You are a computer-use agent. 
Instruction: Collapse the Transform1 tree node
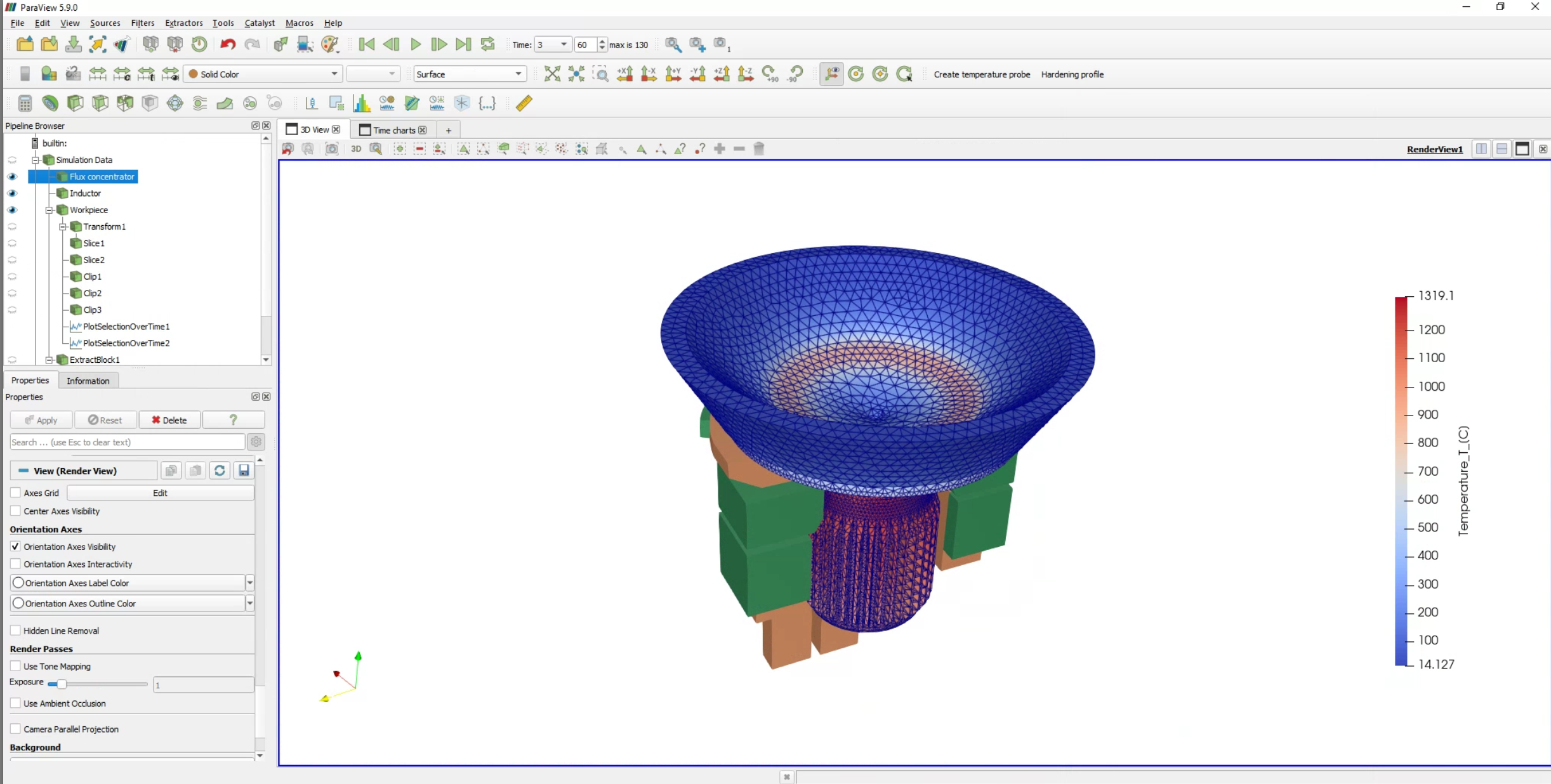tap(63, 226)
